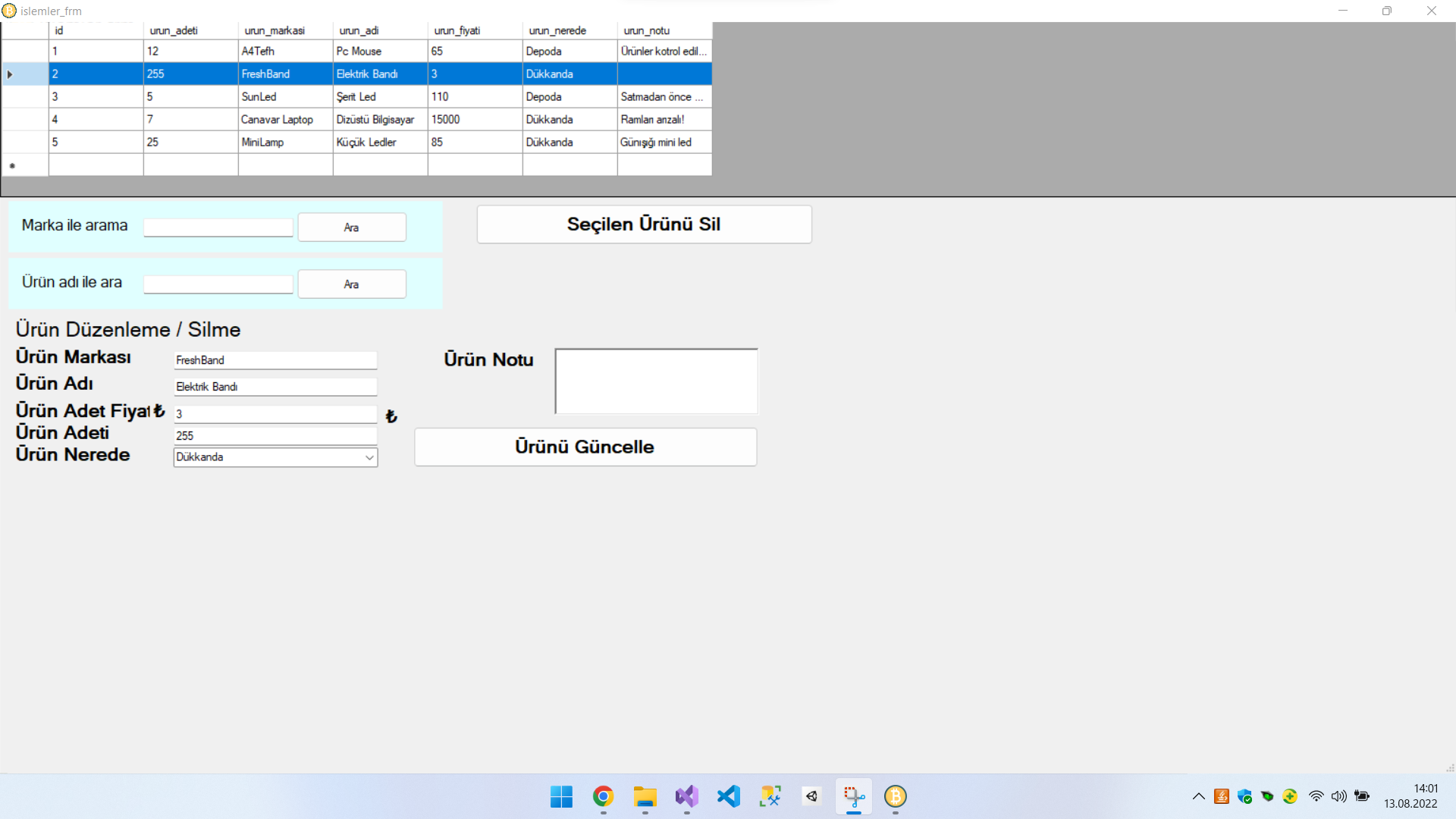Open Visual Studio Code from the taskbar
Image resolution: width=1456 pixels, height=819 pixels.
coord(728,796)
